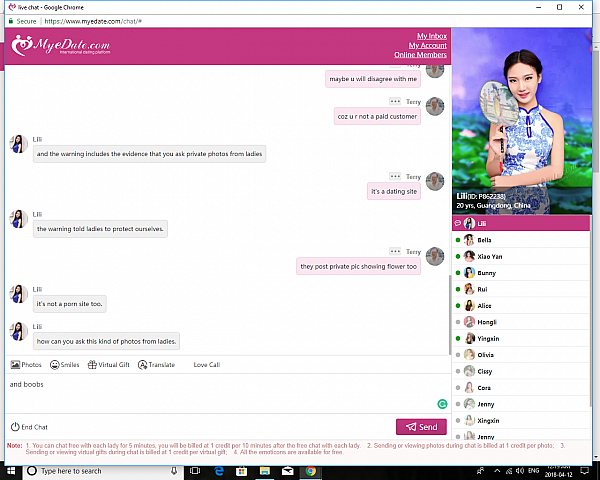Open options dots next to 'coz u r not a paid customer' message
This screenshot has width=600, height=480.
395,102
